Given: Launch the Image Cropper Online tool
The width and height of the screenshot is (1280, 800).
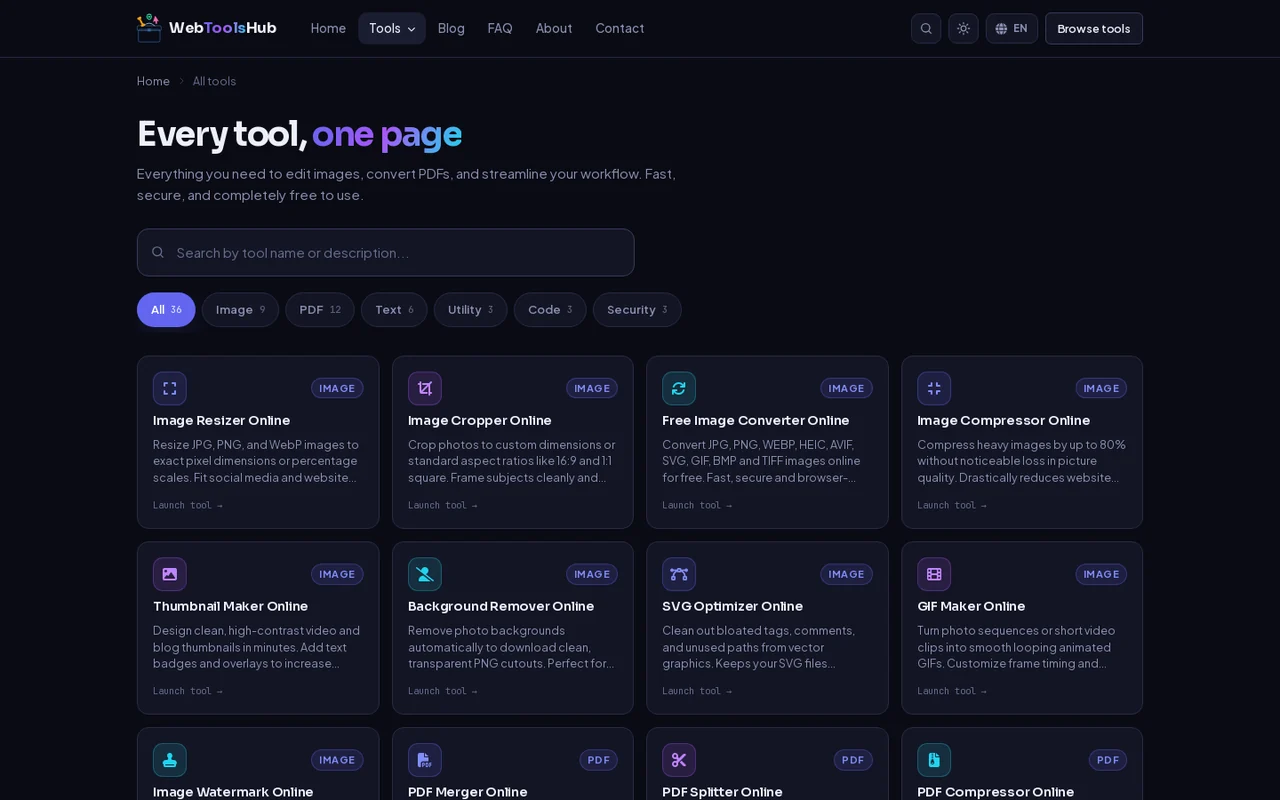Looking at the screenshot, I should (x=443, y=505).
